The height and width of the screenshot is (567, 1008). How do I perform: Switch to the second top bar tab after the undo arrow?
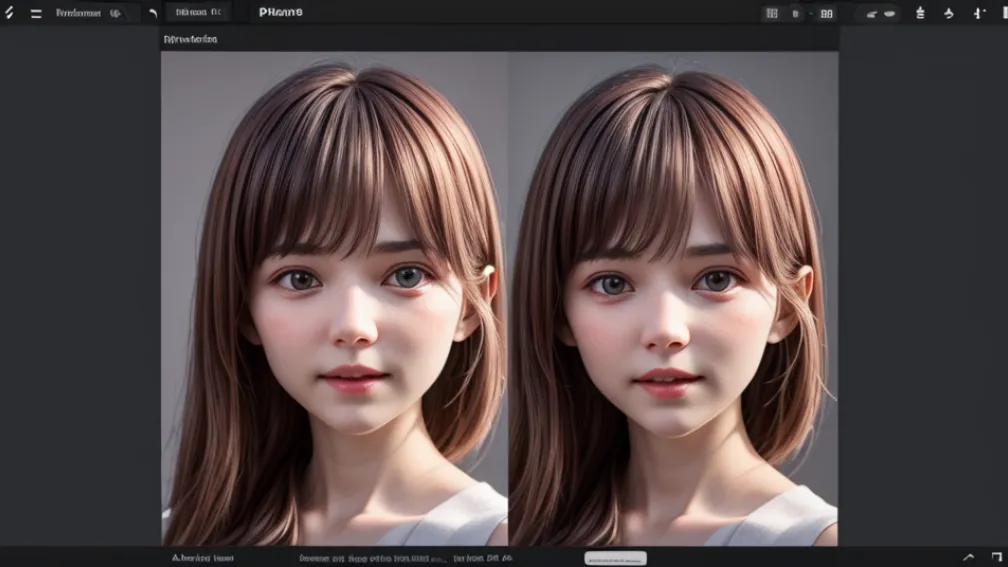(199, 12)
